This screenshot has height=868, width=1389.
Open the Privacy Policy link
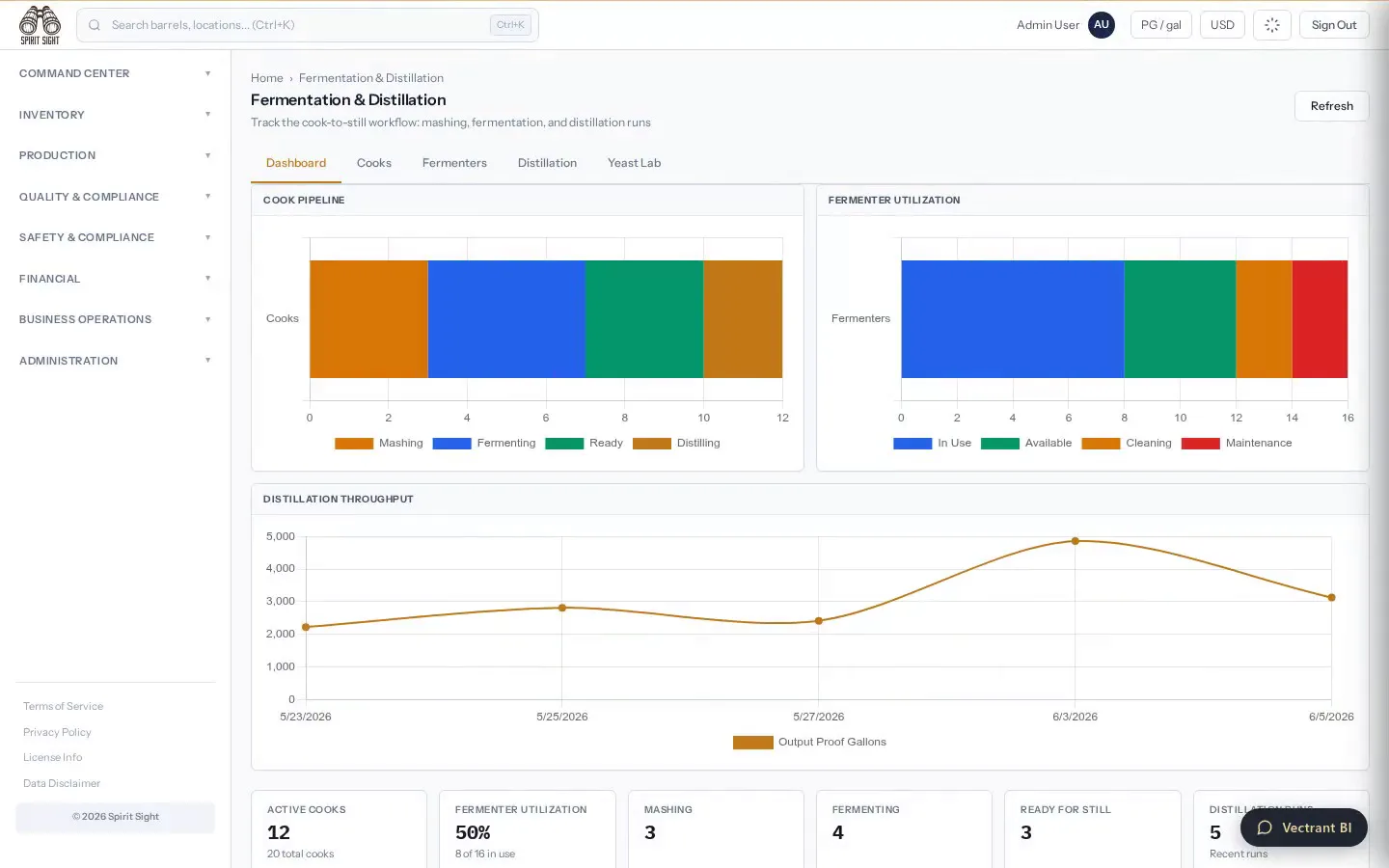coord(57,732)
